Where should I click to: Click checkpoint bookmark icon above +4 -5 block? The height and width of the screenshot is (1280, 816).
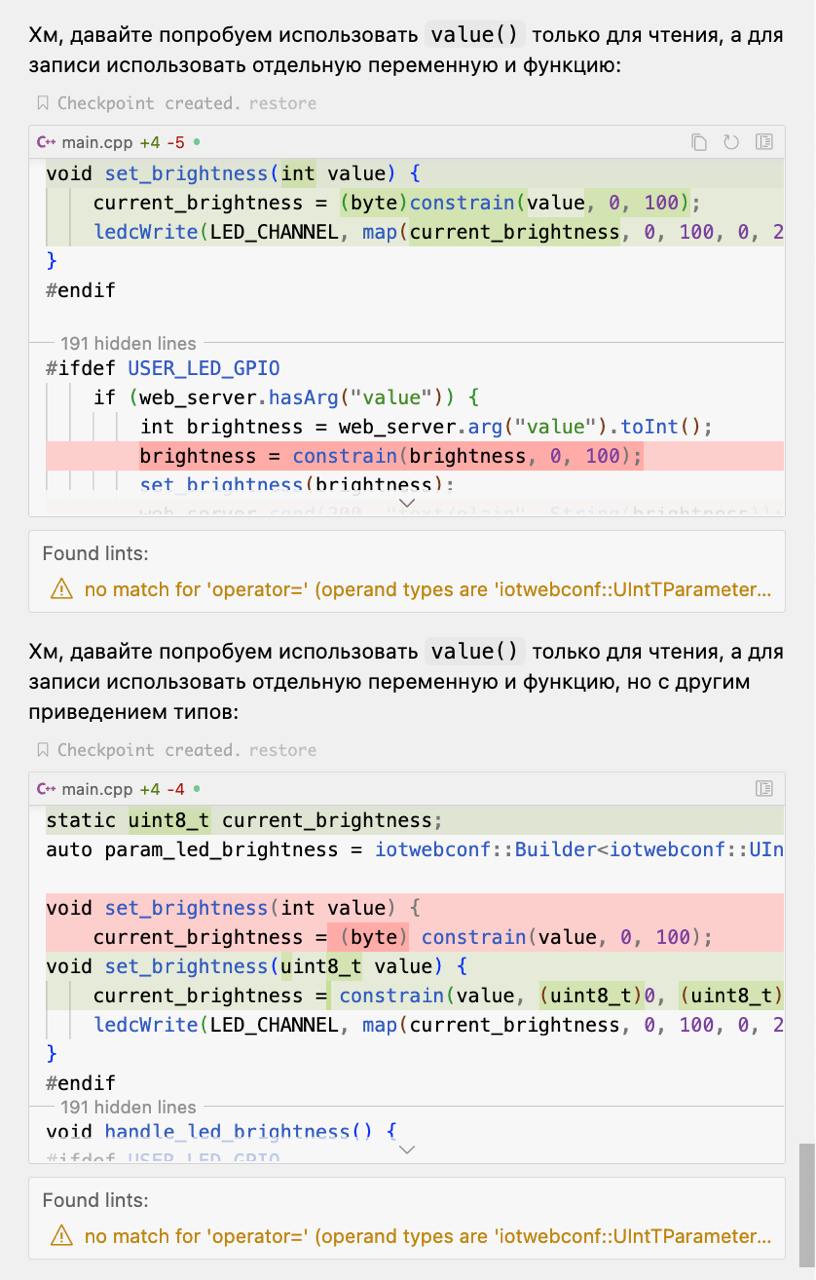coord(43,103)
